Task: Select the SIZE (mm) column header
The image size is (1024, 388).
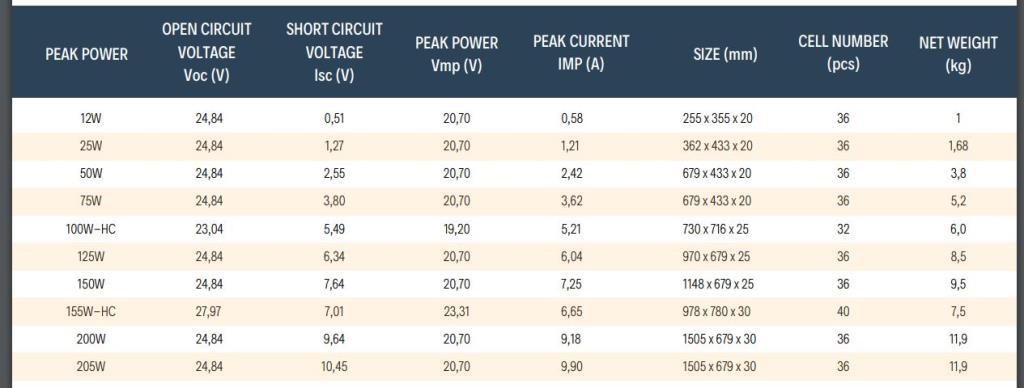Action: pyautogui.click(x=725, y=54)
